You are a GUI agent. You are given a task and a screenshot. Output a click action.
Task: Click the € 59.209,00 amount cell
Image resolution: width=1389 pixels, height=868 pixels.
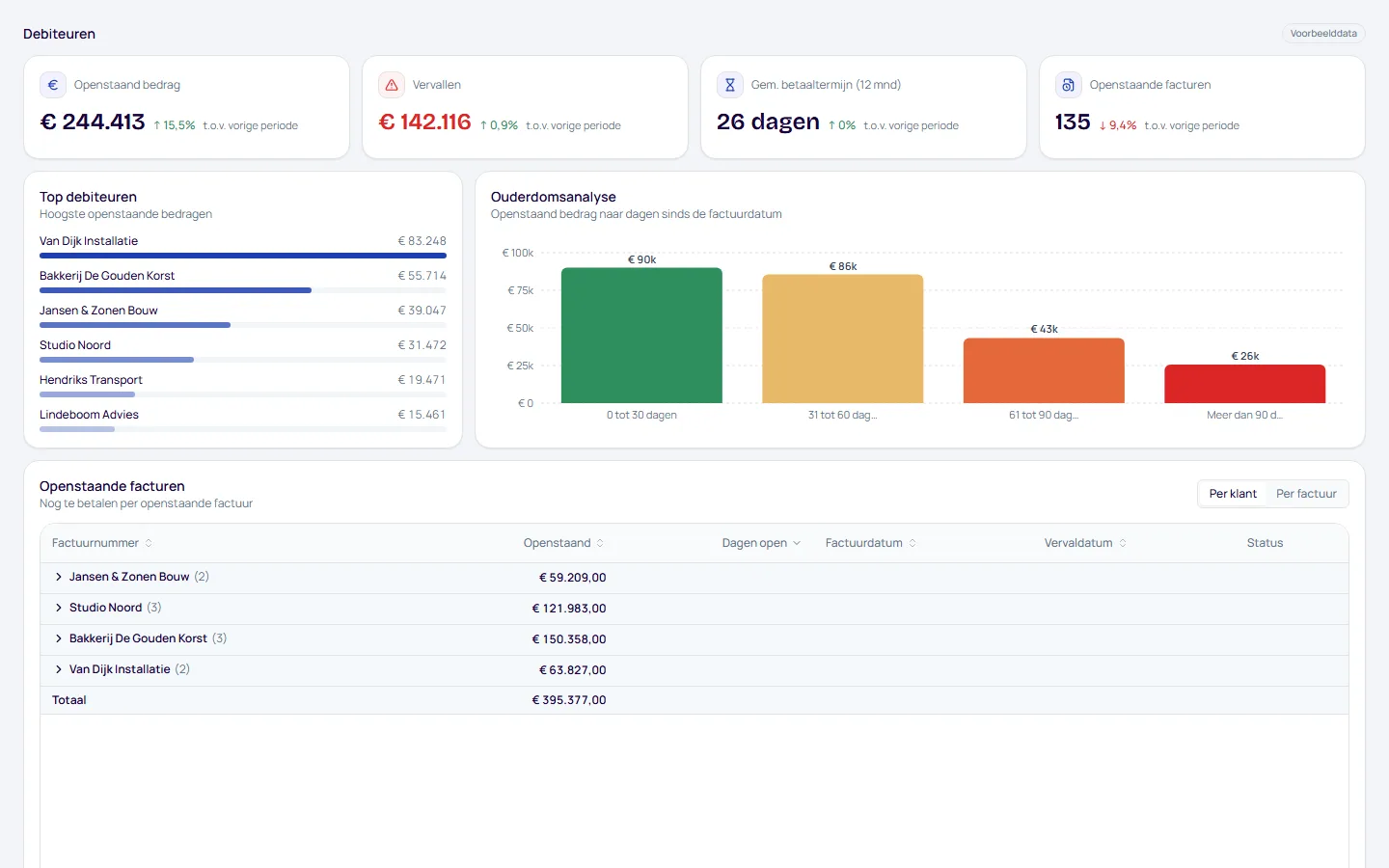[x=572, y=578]
